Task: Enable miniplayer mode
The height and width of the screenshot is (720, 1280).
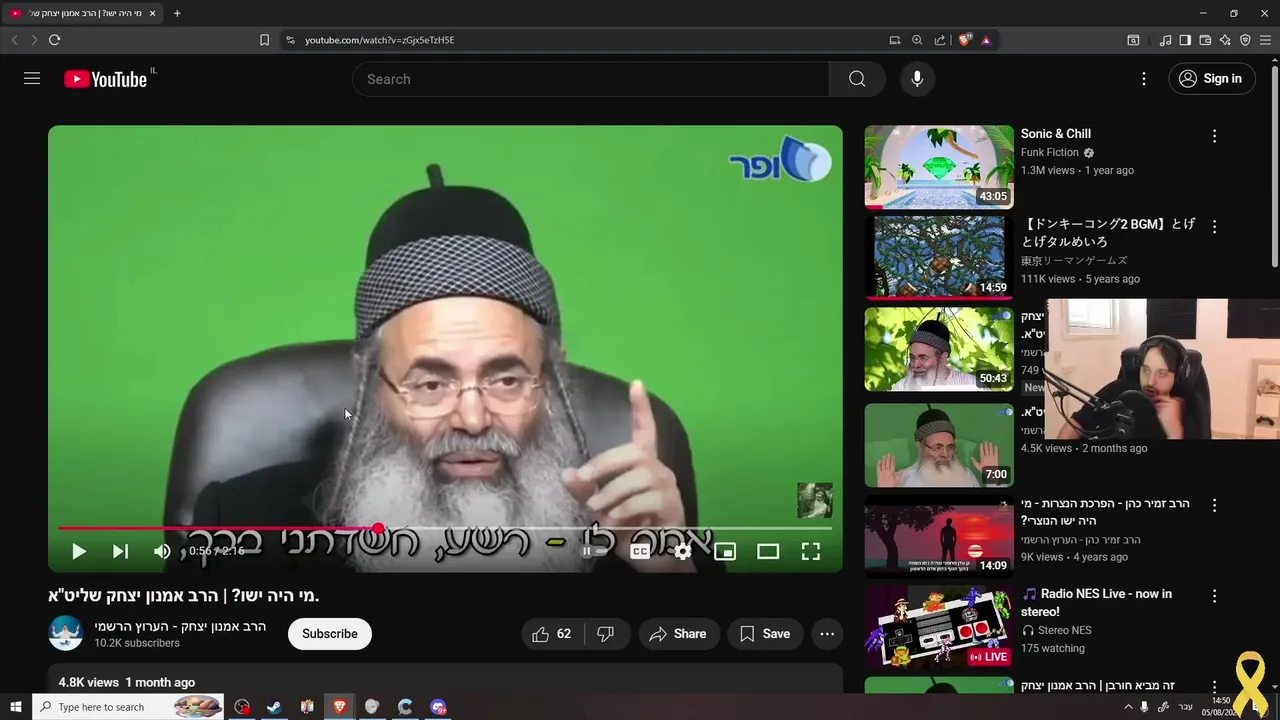Action: point(725,551)
